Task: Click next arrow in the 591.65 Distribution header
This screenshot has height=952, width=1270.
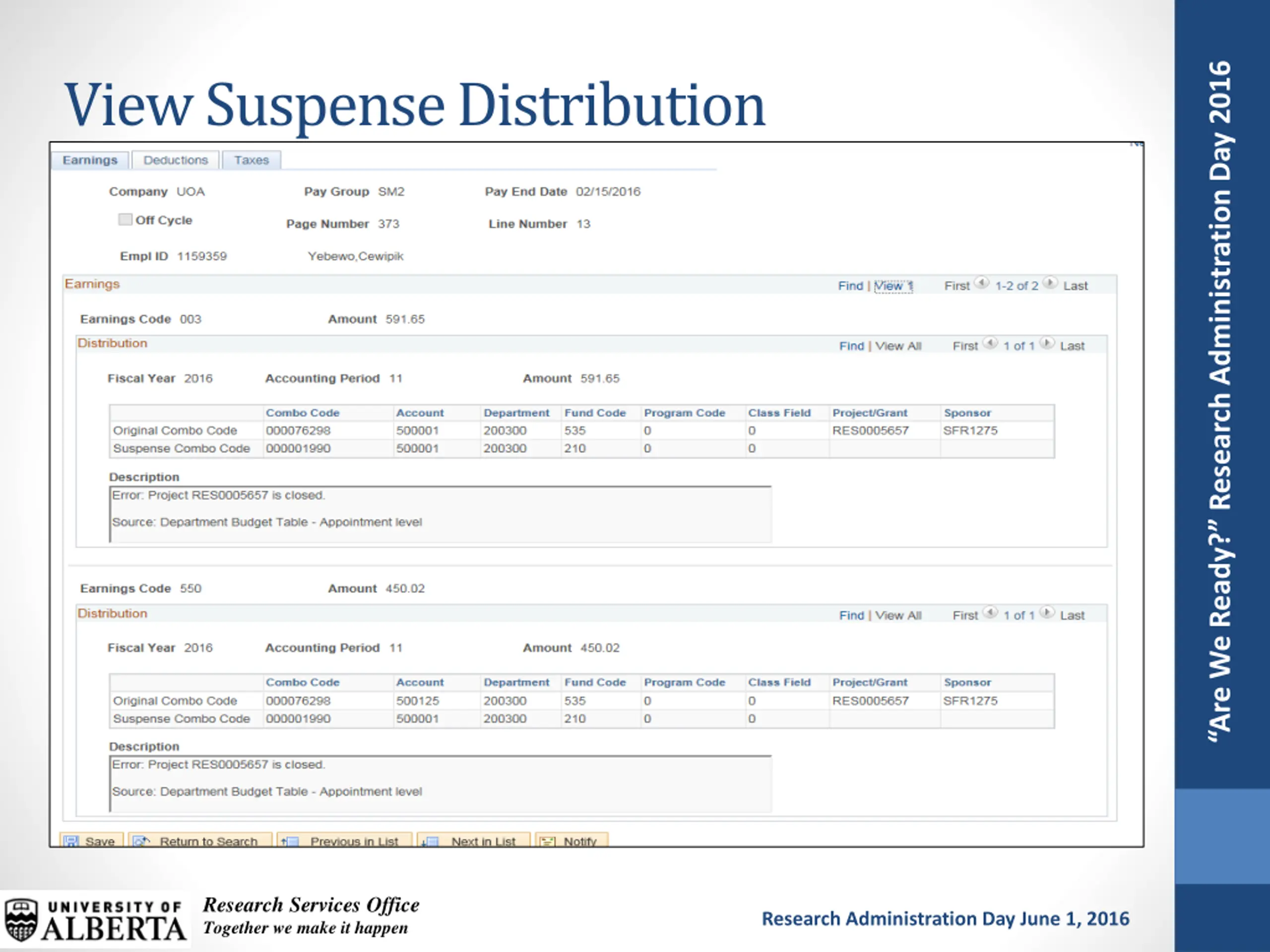Action: coord(1047,343)
